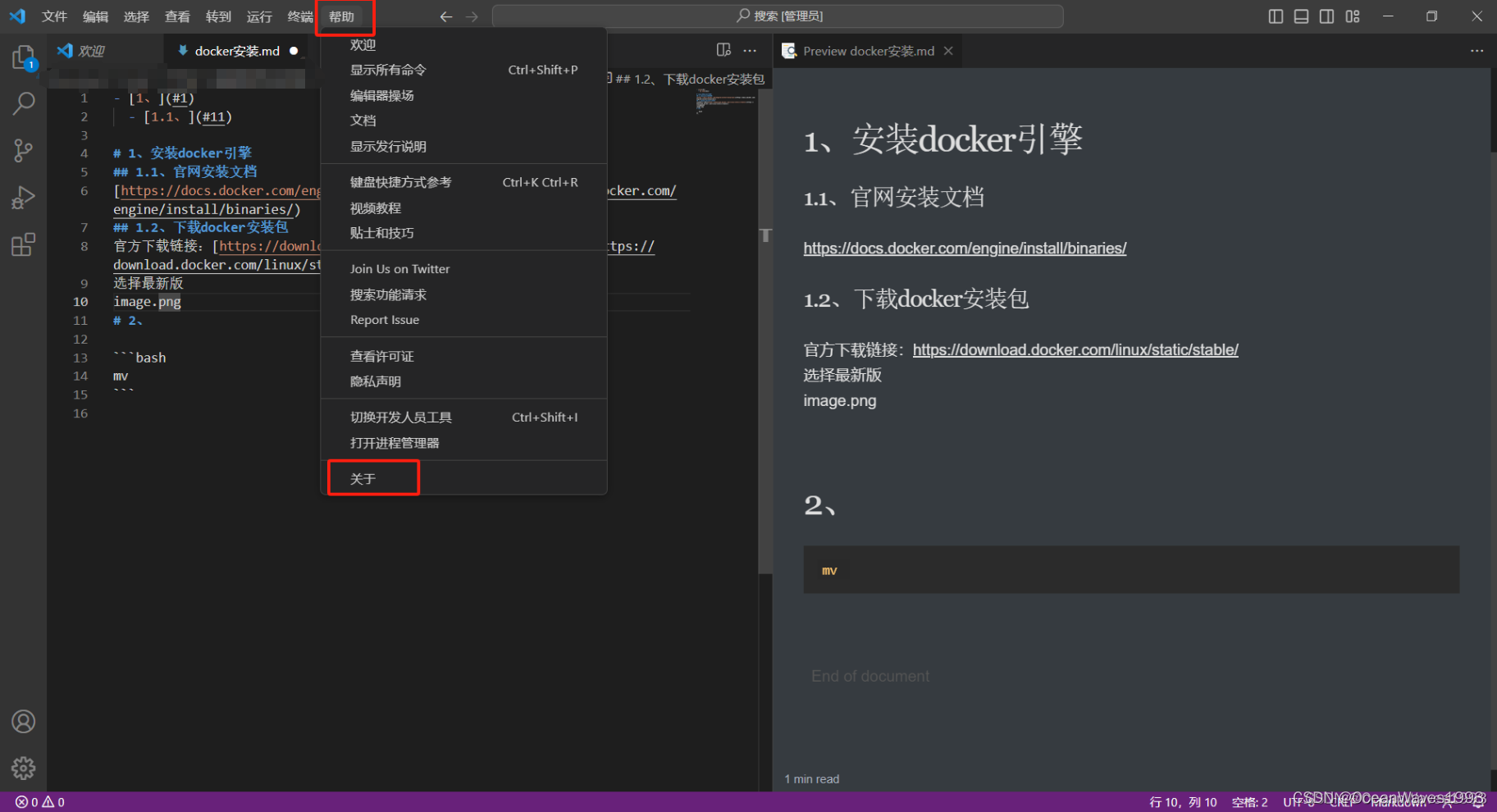The image size is (1497, 812).
Task: Open preview pane more actions ellipsis
Action: pos(1476,50)
